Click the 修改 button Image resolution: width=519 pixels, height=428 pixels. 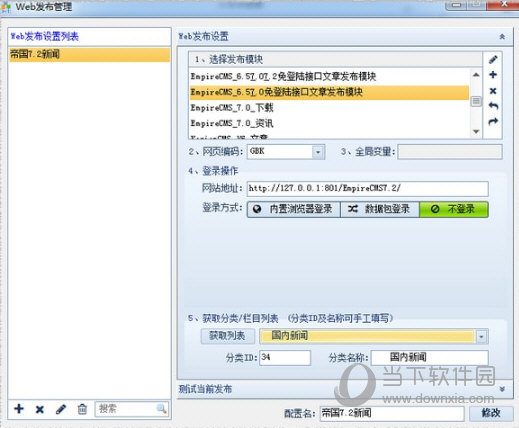[x=491, y=413]
